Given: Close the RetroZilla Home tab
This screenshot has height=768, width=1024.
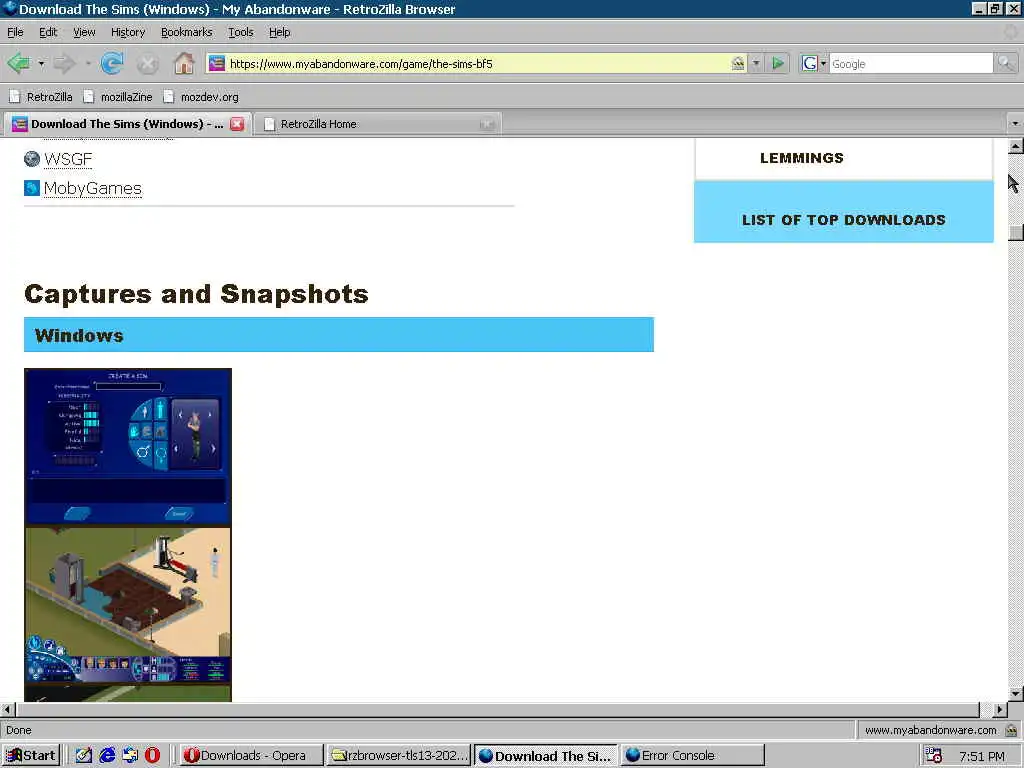Looking at the screenshot, I should (x=487, y=123).
